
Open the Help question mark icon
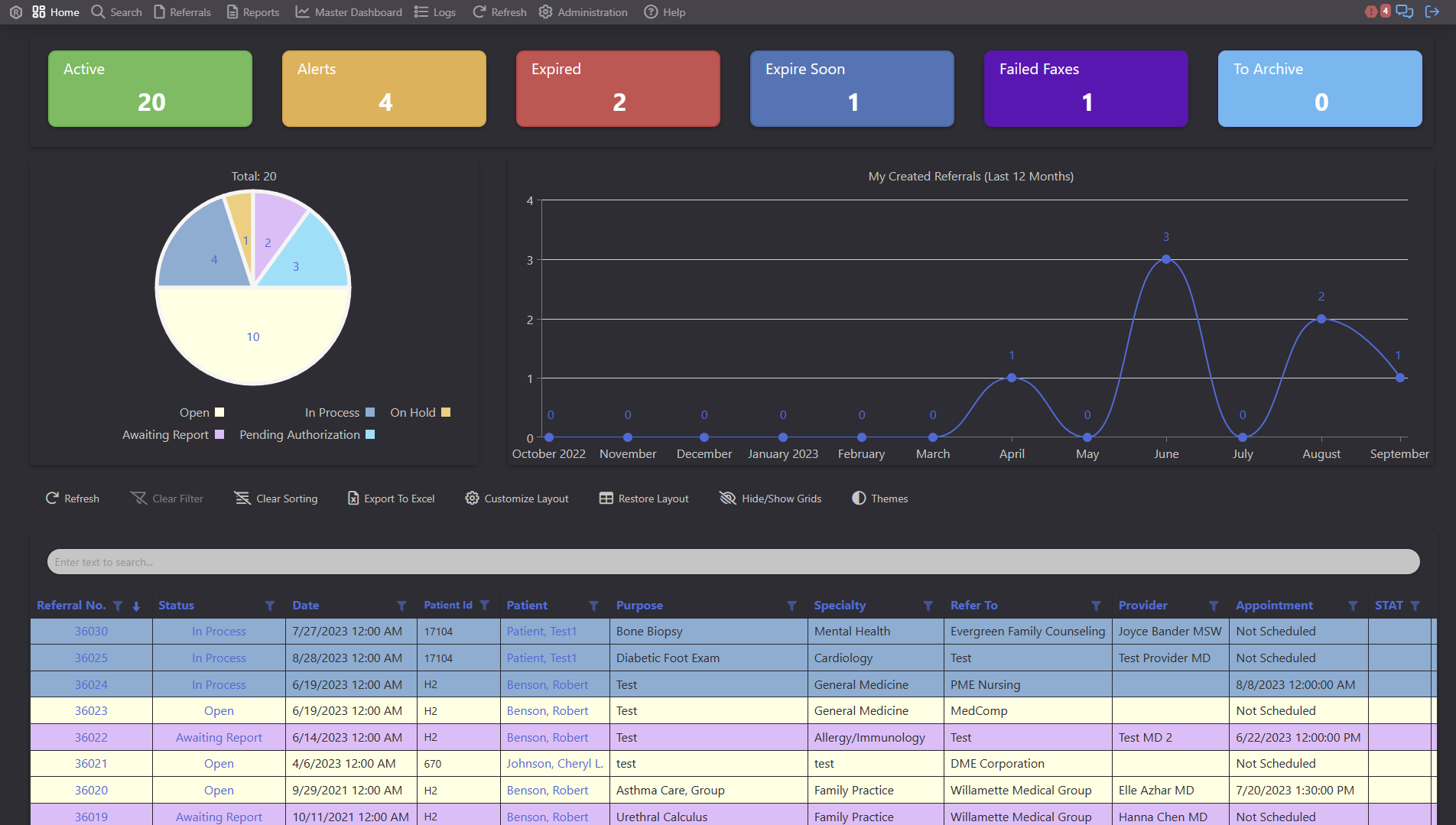point(651,12)
